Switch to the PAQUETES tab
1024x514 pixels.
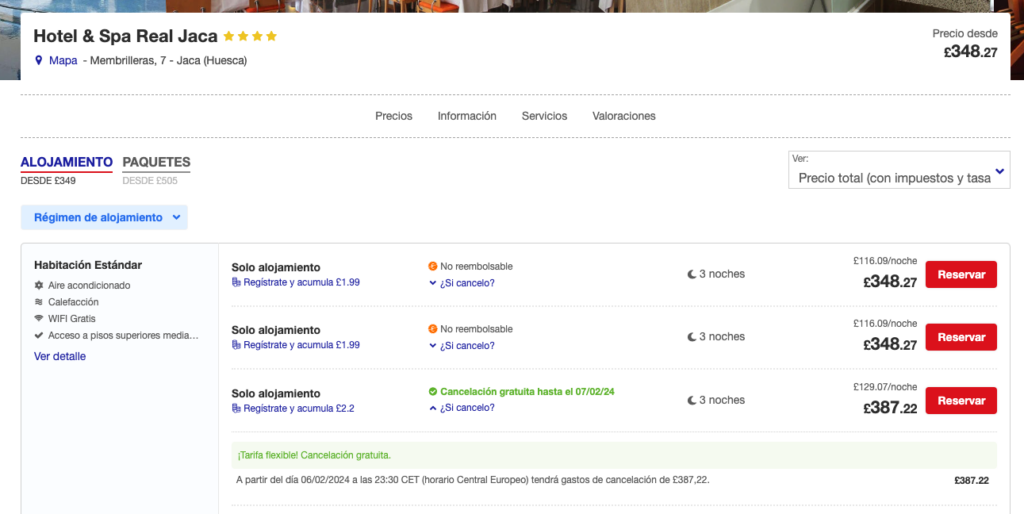156,162
